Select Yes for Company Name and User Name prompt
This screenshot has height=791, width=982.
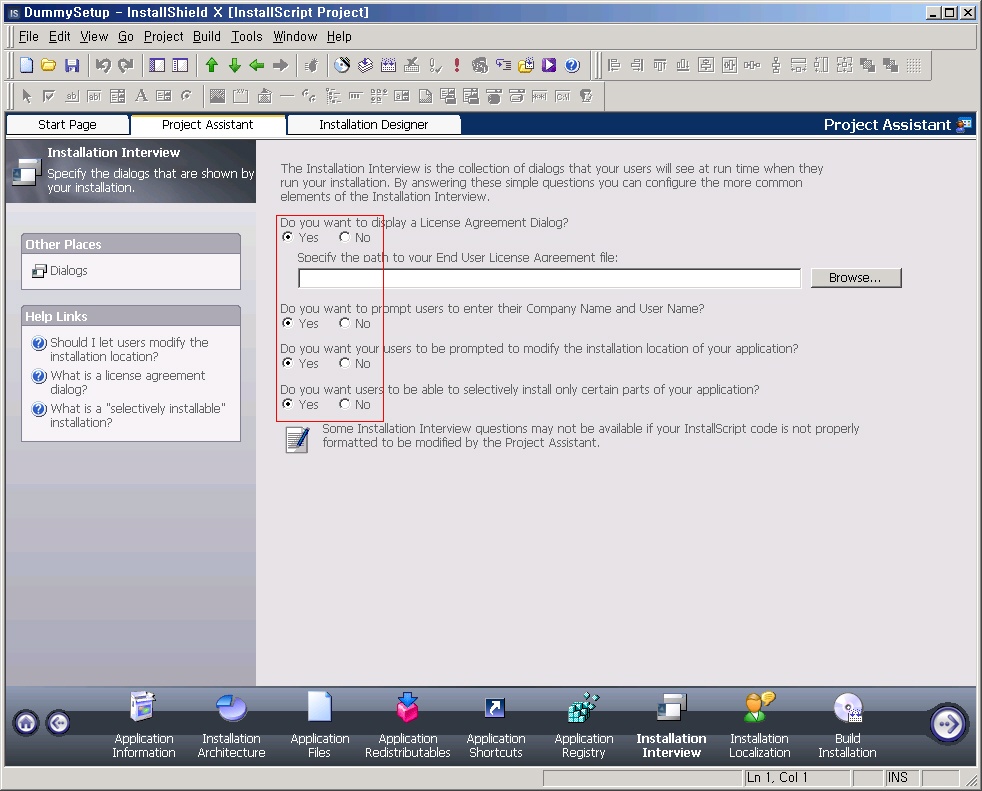pyautogui.click(x=287, y=323)
